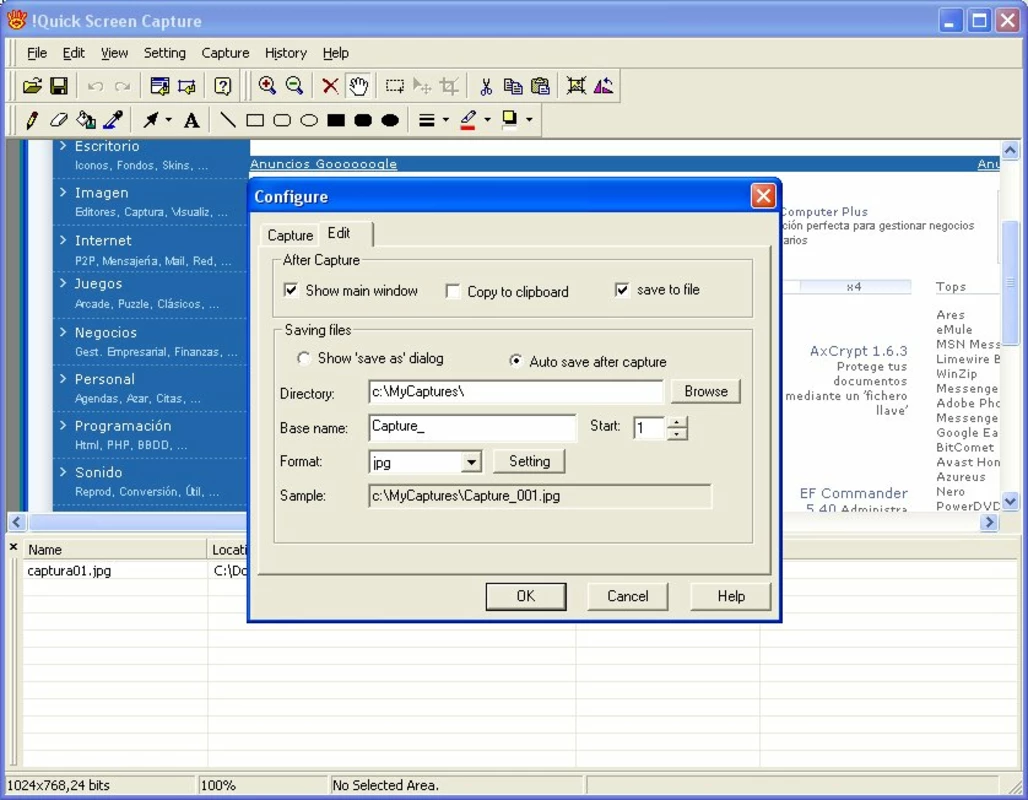
Task: Click the Crop tool icon
Action: (x=449, y=86)
